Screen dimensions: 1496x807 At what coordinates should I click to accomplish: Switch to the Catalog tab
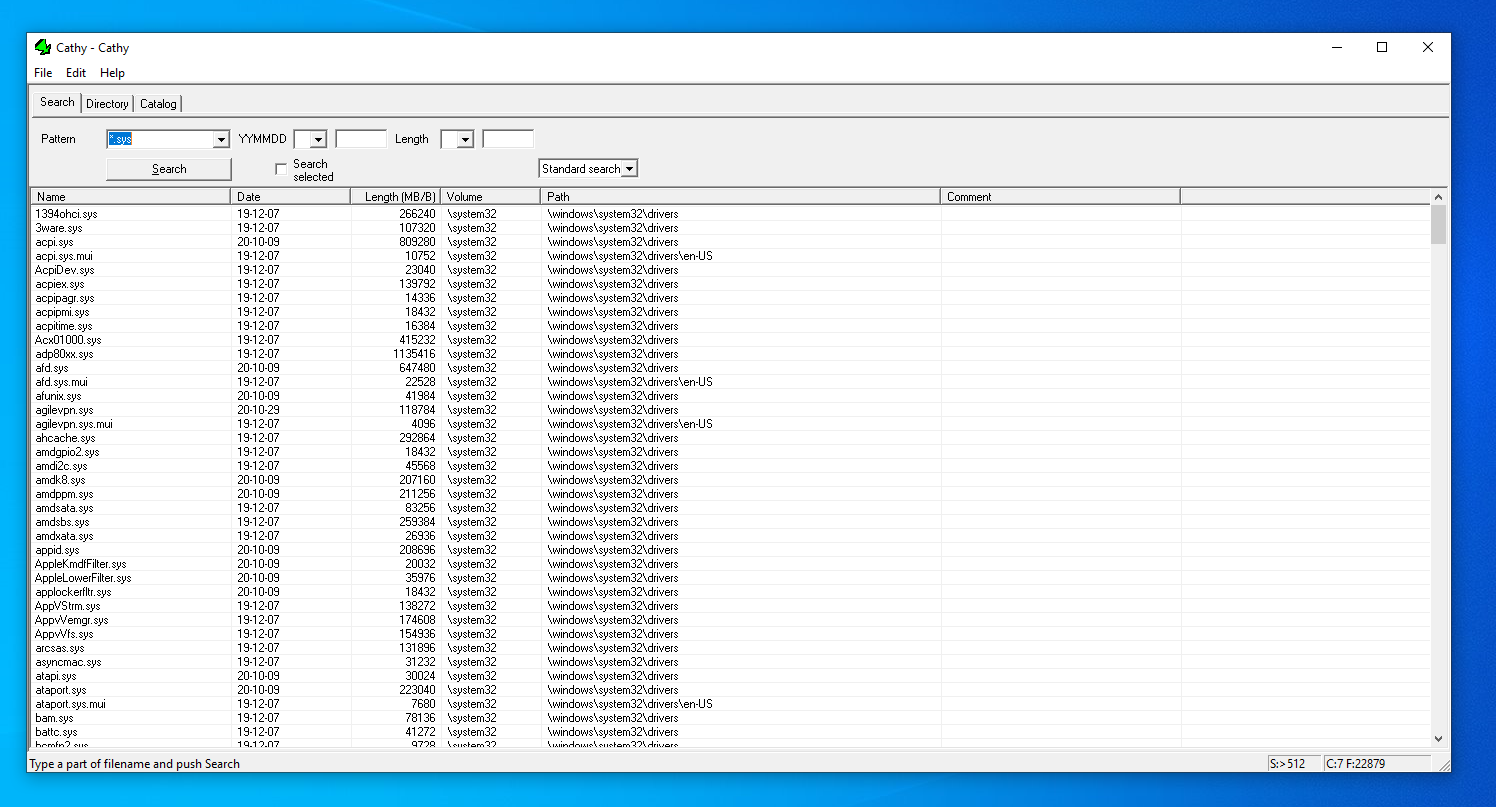click(x=158, y=104)
